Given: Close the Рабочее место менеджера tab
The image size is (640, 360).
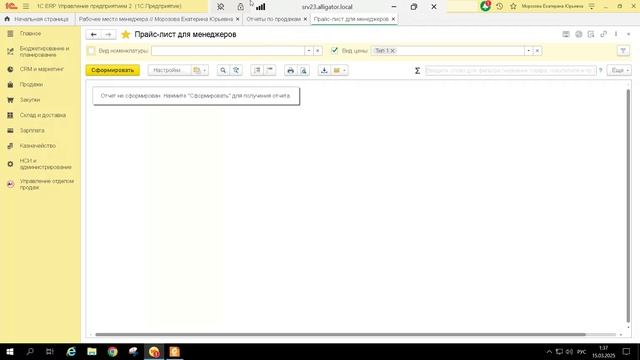Looking at the screenshot, I should (x=238, y=19).
